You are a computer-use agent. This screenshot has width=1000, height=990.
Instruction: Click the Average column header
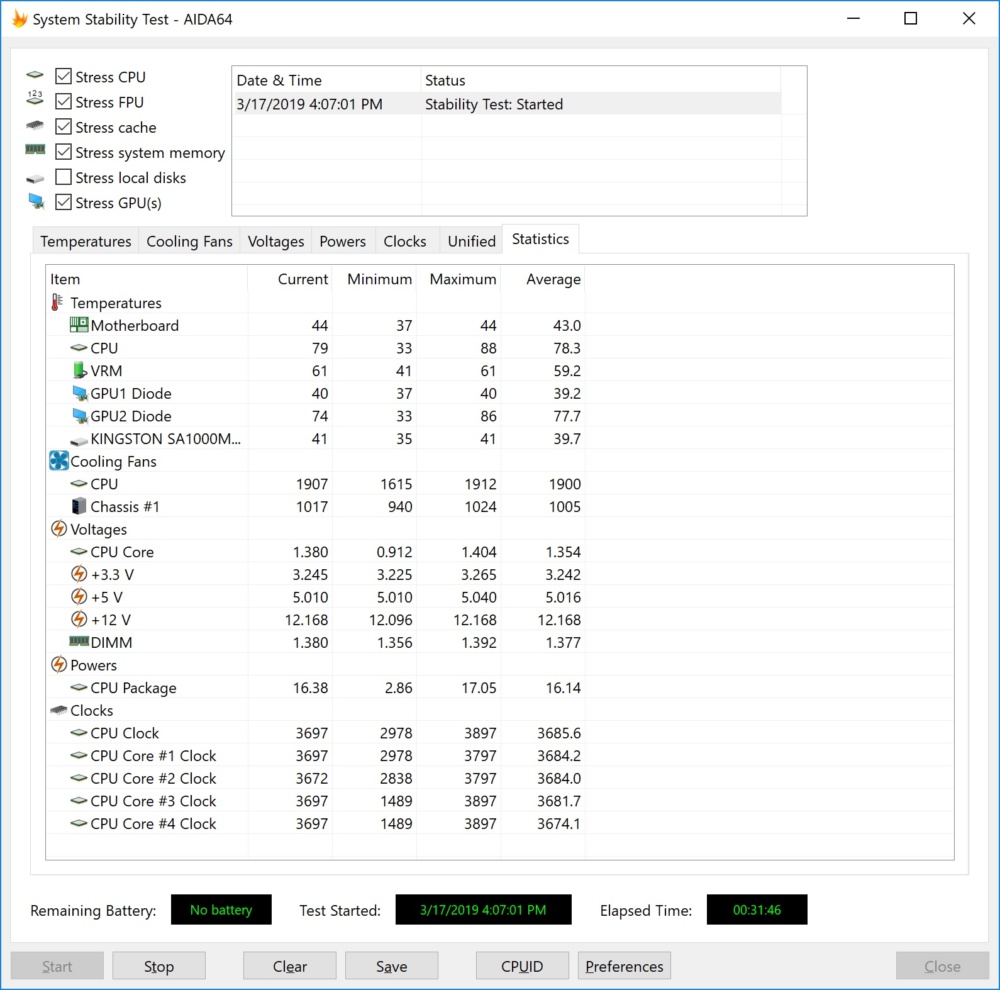tap(543, 279)
